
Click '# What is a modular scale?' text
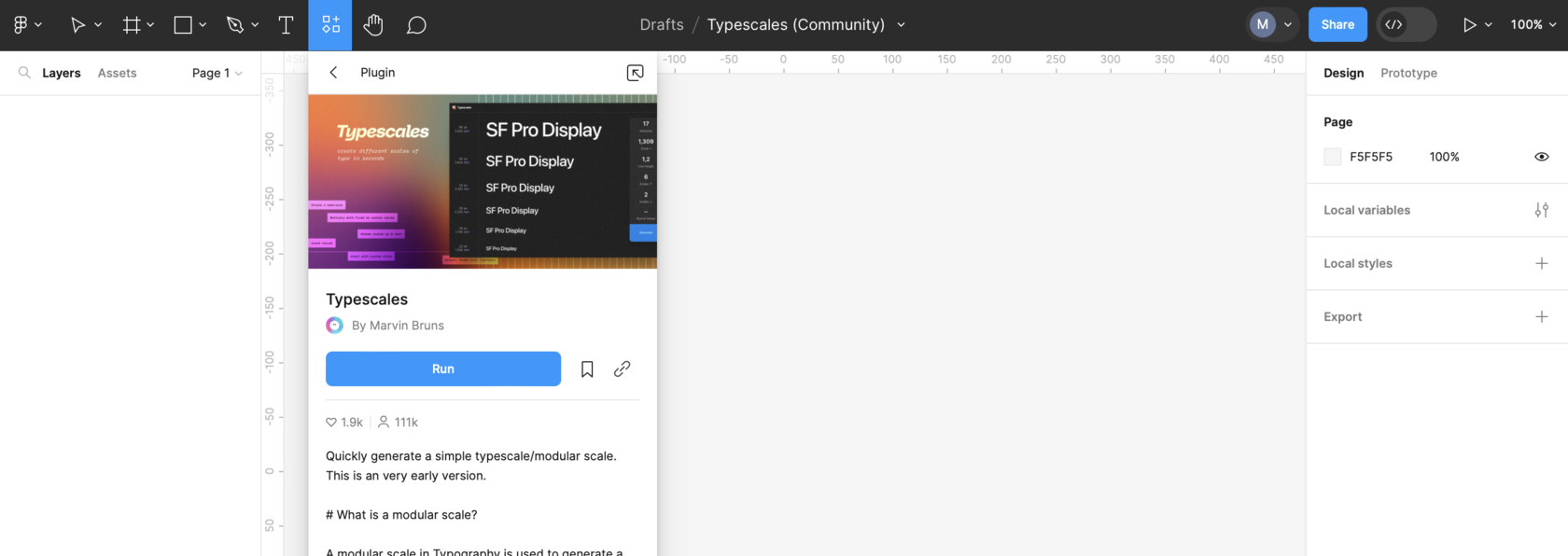(401, 515)
